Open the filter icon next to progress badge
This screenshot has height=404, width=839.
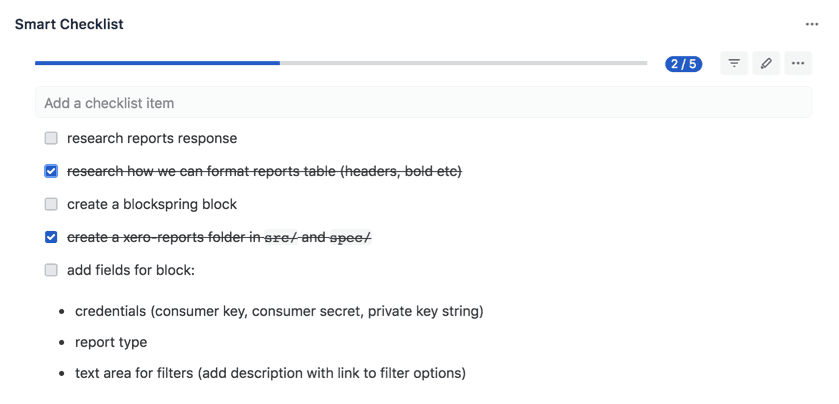pos(734,64)
